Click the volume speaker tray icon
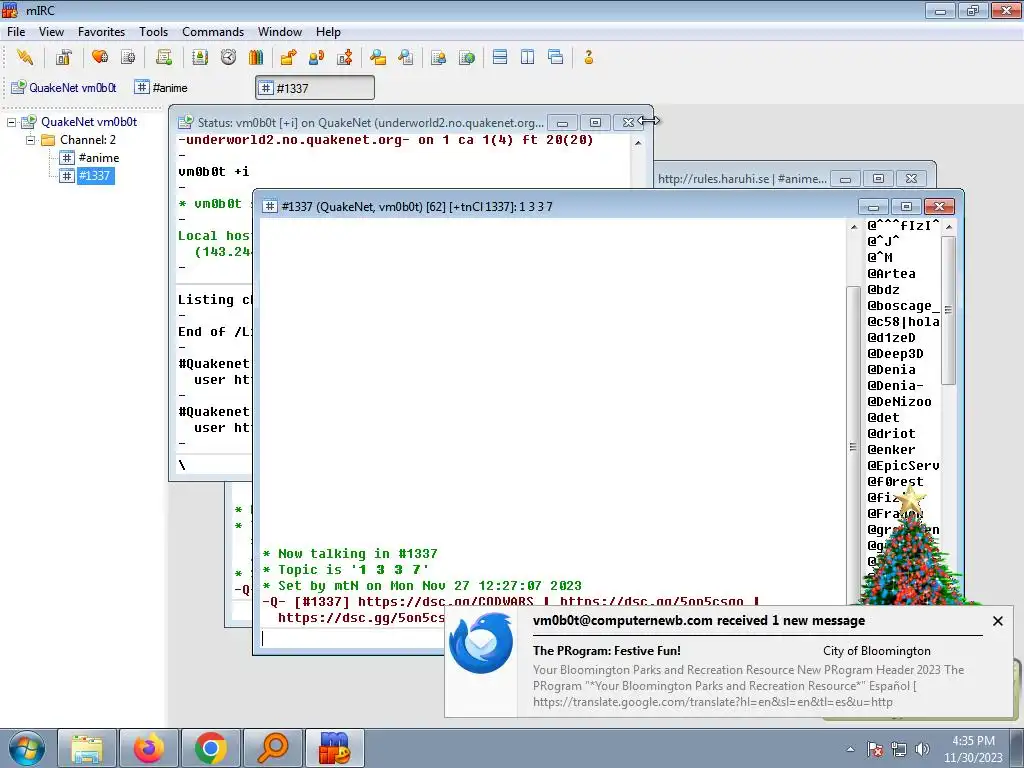This screenshot has height=768, width=1024. pyautogui.click(x=923, y=749)
